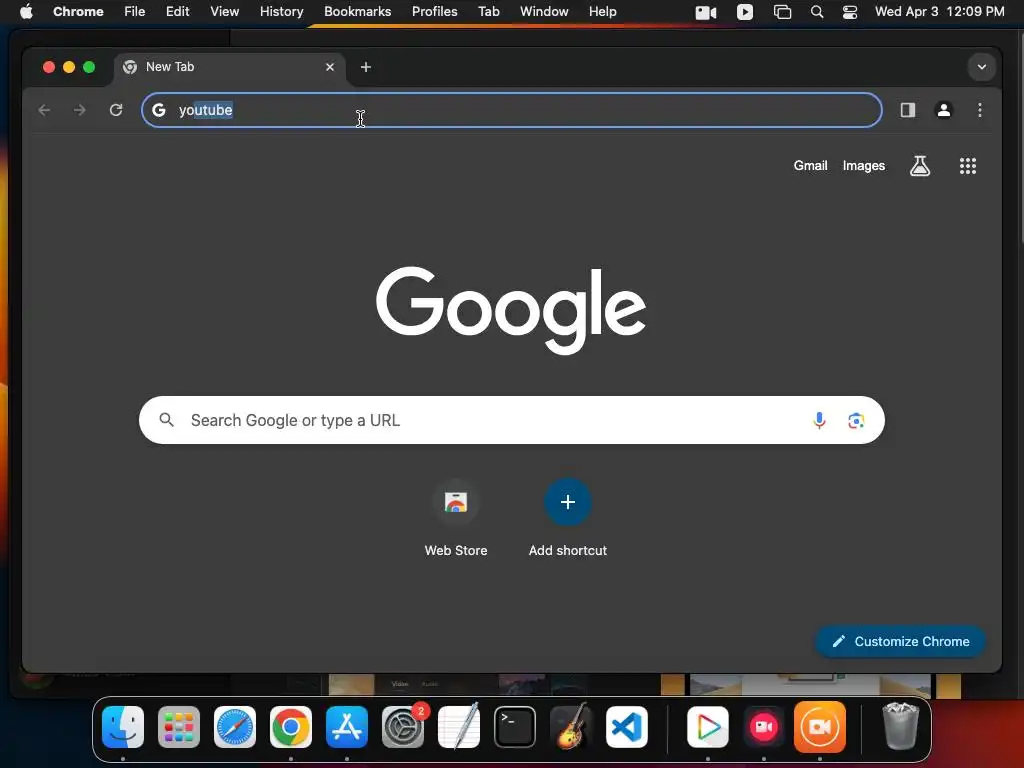Open the Web Store shortcut
The image size is (1024, 768).
tap(456, 502)
